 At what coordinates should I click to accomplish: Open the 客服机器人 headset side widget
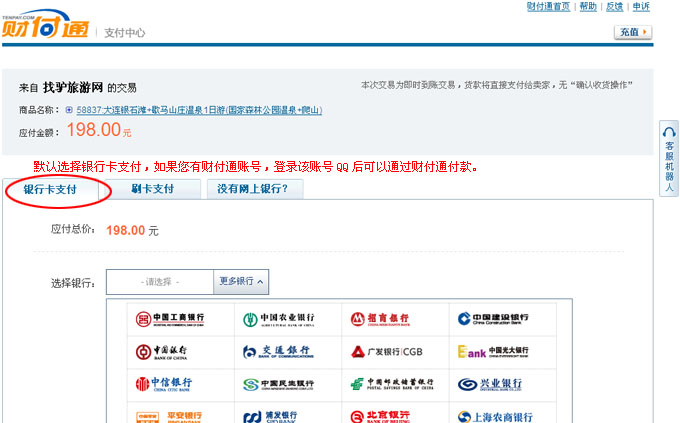669,159
